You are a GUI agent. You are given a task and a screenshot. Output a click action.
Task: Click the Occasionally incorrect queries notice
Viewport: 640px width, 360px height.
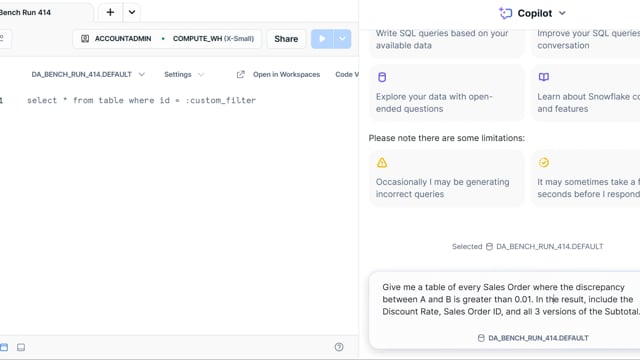coord(447,178)
